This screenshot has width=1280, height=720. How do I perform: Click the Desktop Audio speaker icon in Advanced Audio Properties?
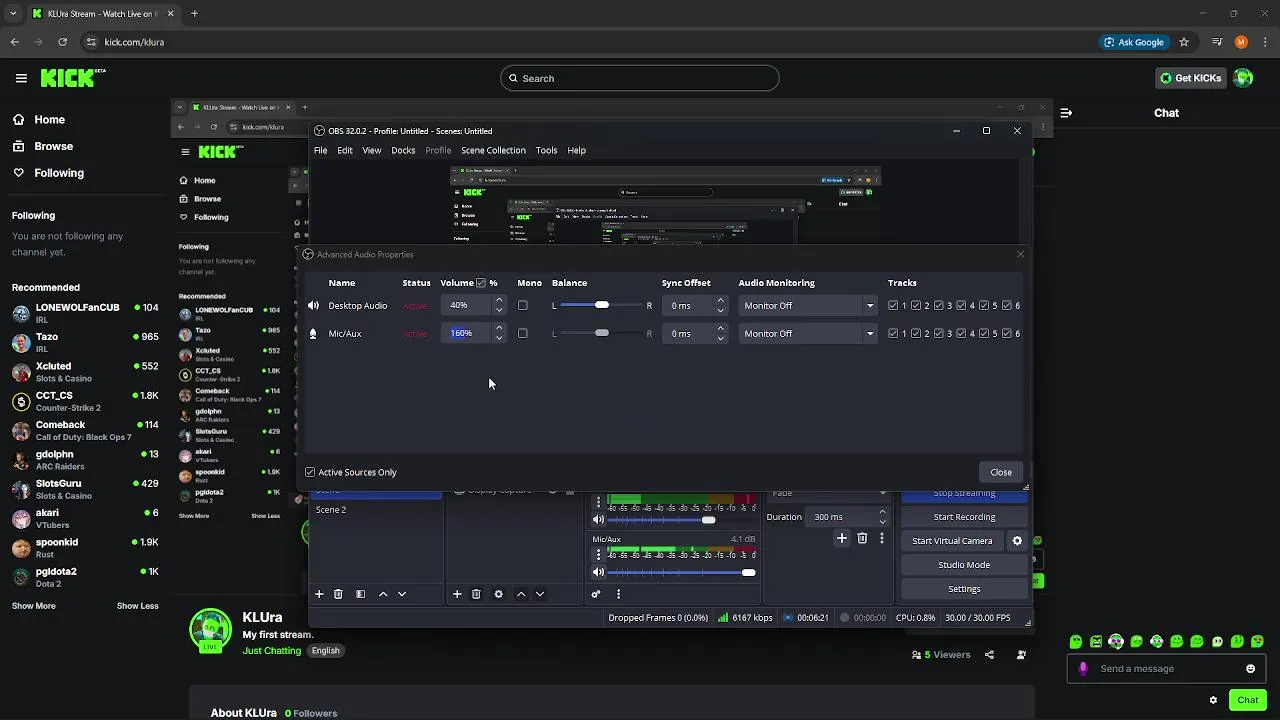(313, 305)
